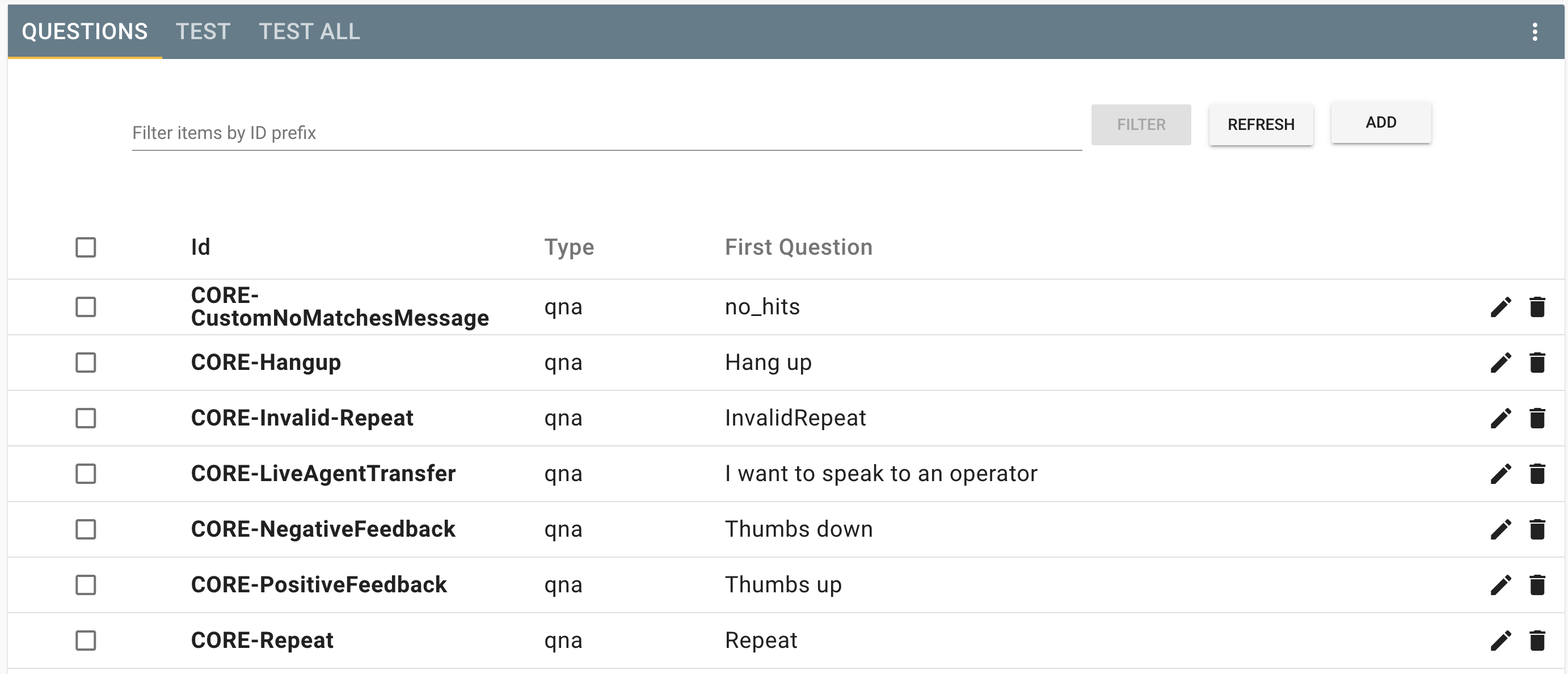Image resolution: width=1568 pixels, height=674 pixels.
Task: Edit the CORE-CustomNoMatchesMessage item
Action: [1500, 307]
